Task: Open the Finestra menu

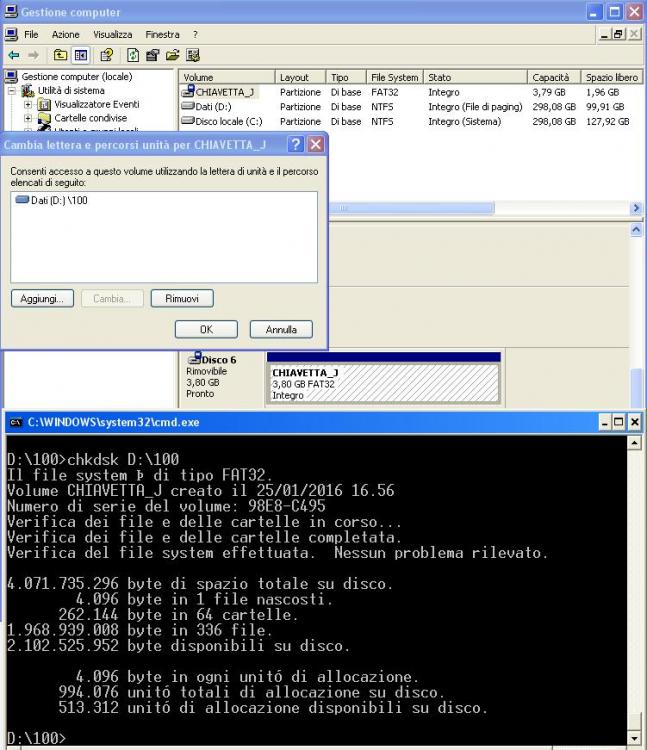Action: coord(162,34)
